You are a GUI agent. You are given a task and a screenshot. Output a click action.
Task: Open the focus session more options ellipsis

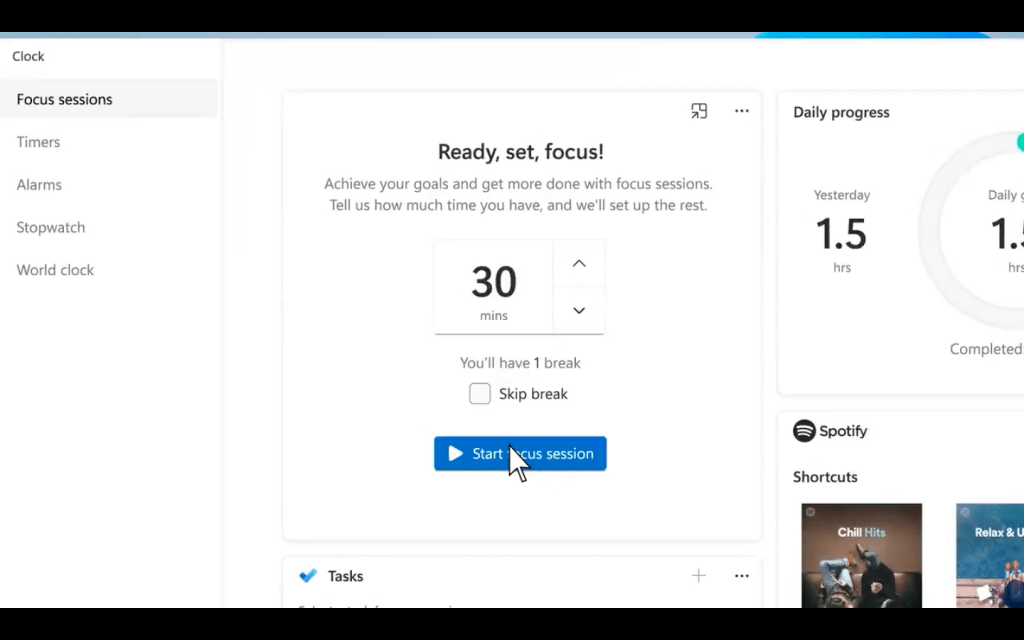click(x=742, y=111)
